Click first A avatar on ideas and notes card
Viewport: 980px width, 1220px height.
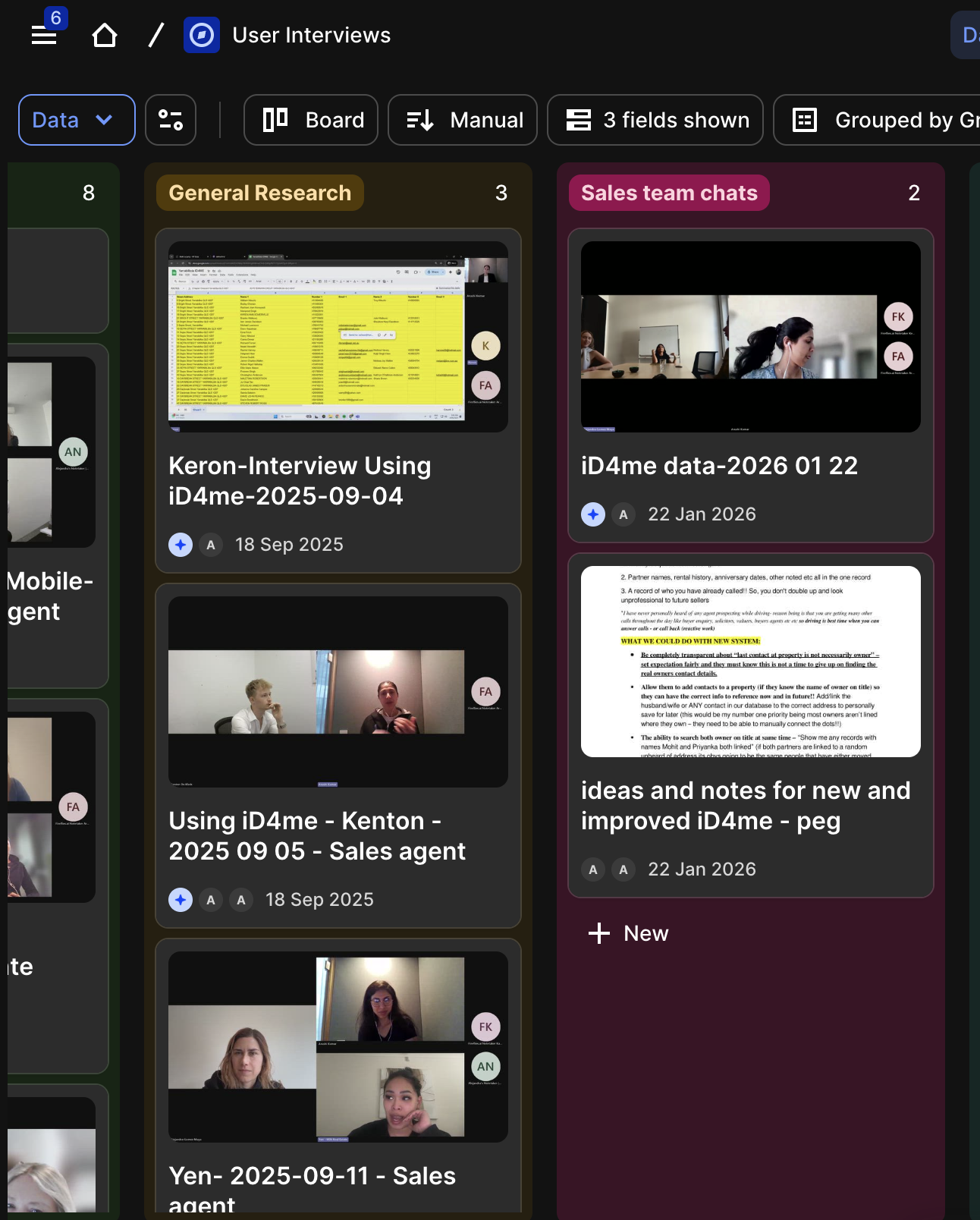point(593,869)
